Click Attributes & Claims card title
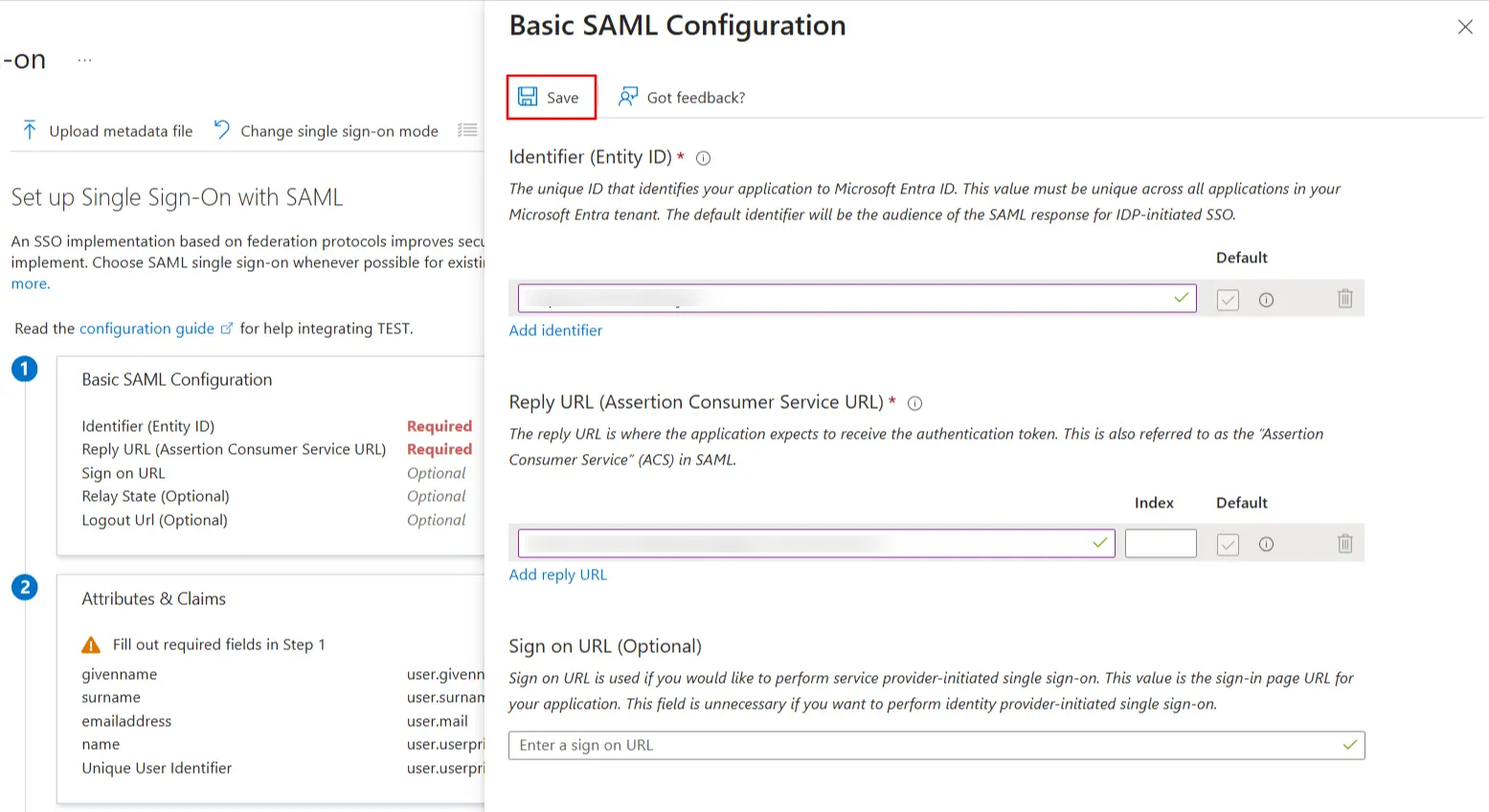 click(153, 598)
